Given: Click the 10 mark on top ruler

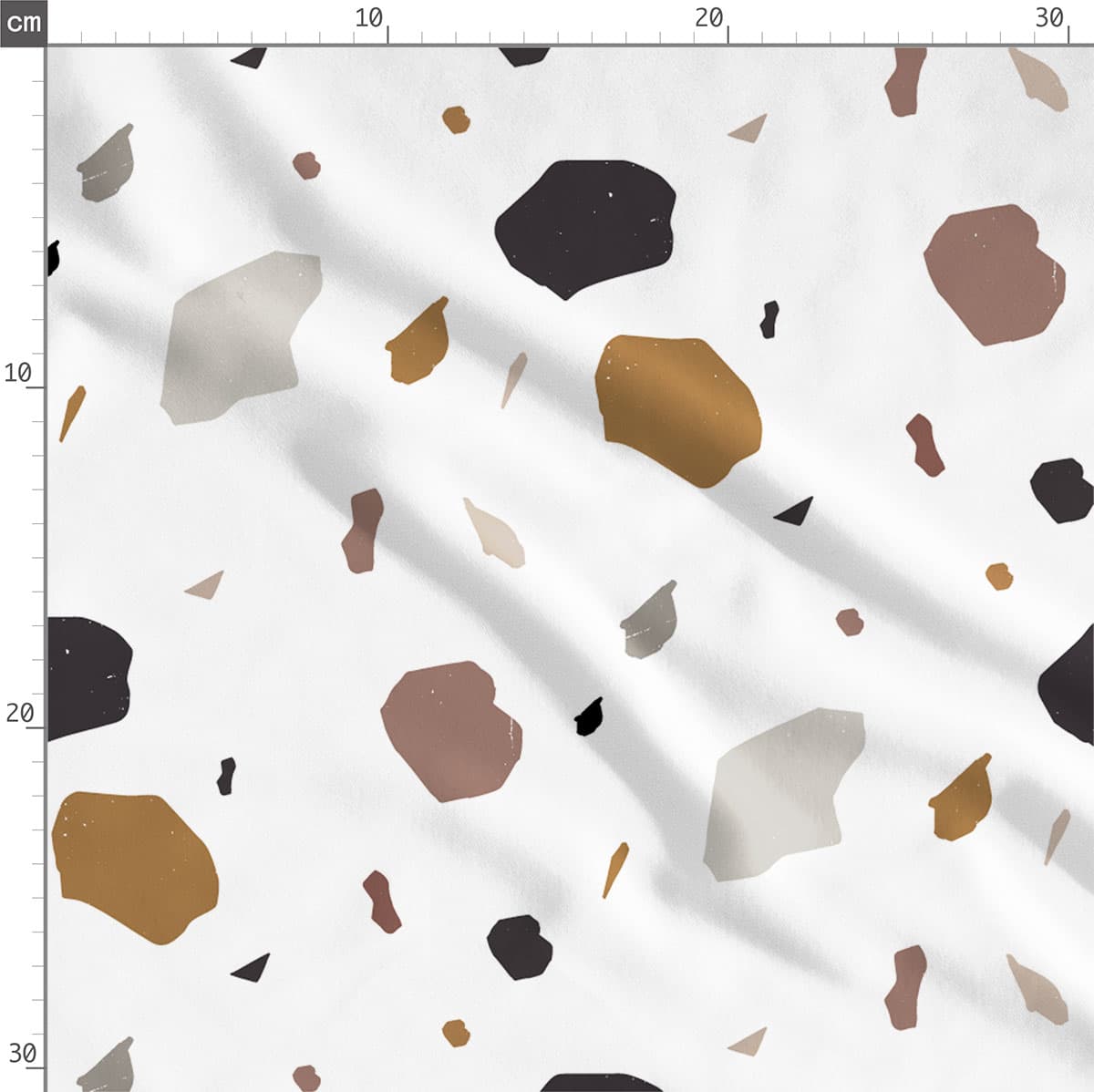Looking at the screenshot, I should tap(368, 18).
